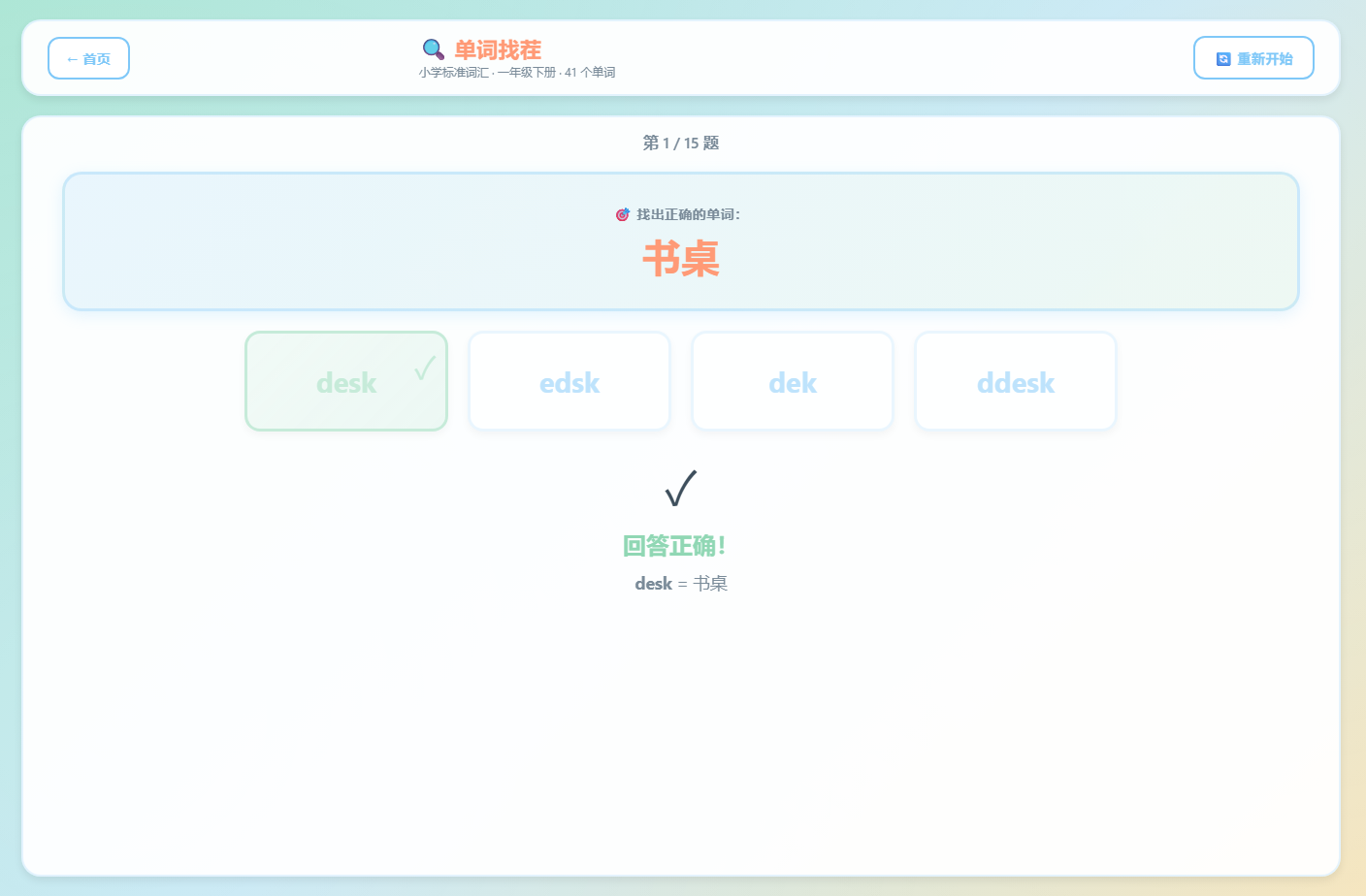This screenshot has width=1366, height=896.
Task: Choose the misspelled option "edsk"
Action: point(569,383)
